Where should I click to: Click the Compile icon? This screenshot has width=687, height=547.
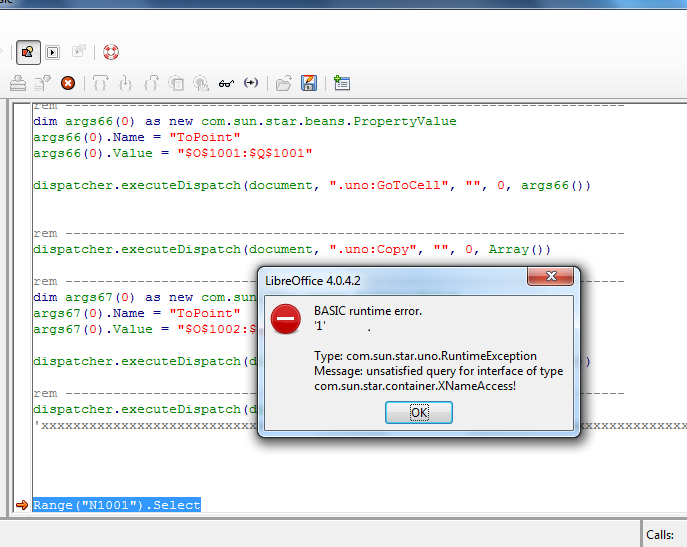click(x=18, y=83)
